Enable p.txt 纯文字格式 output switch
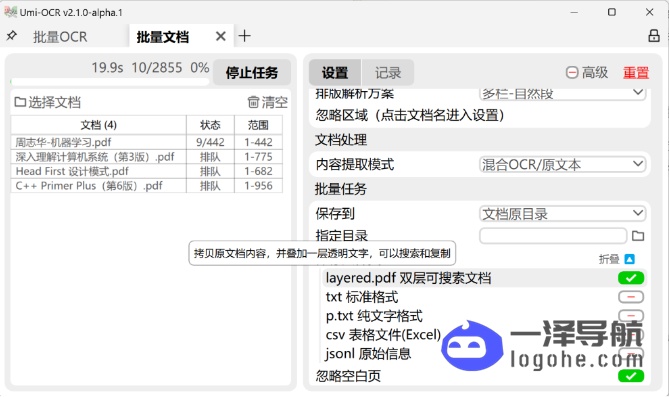This screenshot has height=397, width=669. pos(631,315)
